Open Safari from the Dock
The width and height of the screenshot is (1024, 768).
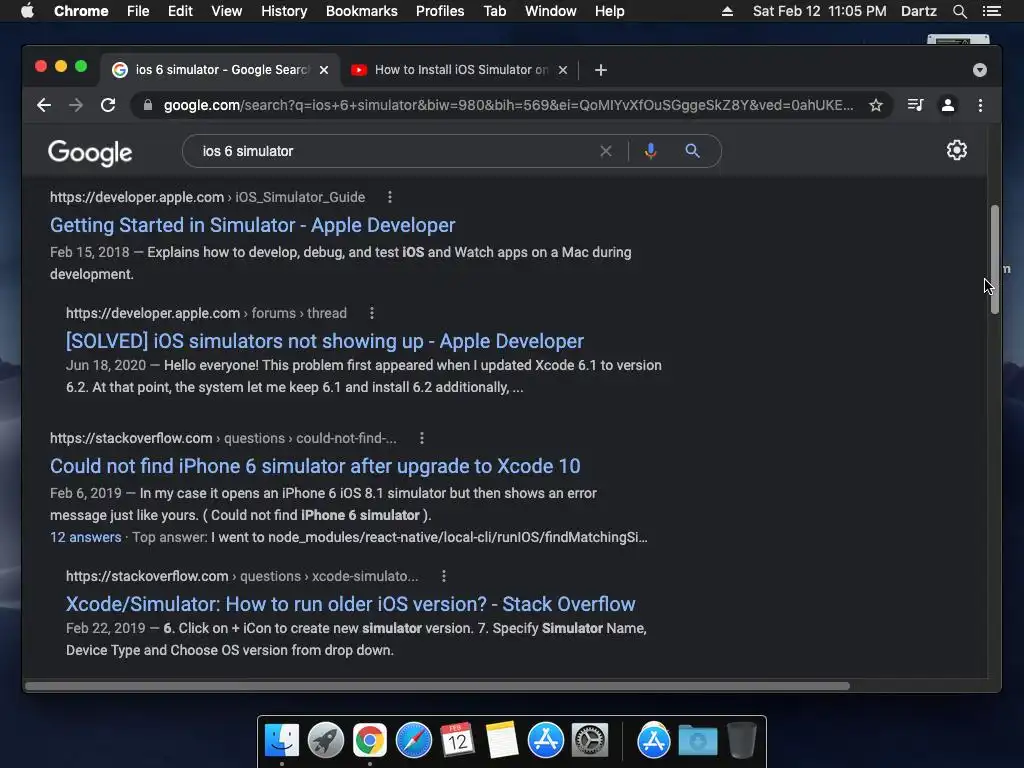point(413,741)
